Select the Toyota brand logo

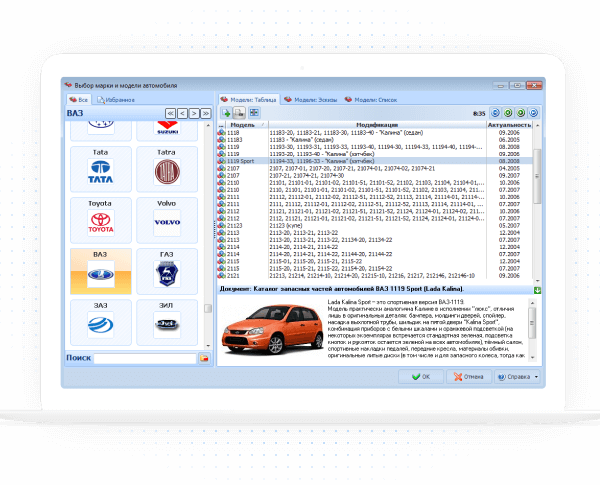click(101, 223)
